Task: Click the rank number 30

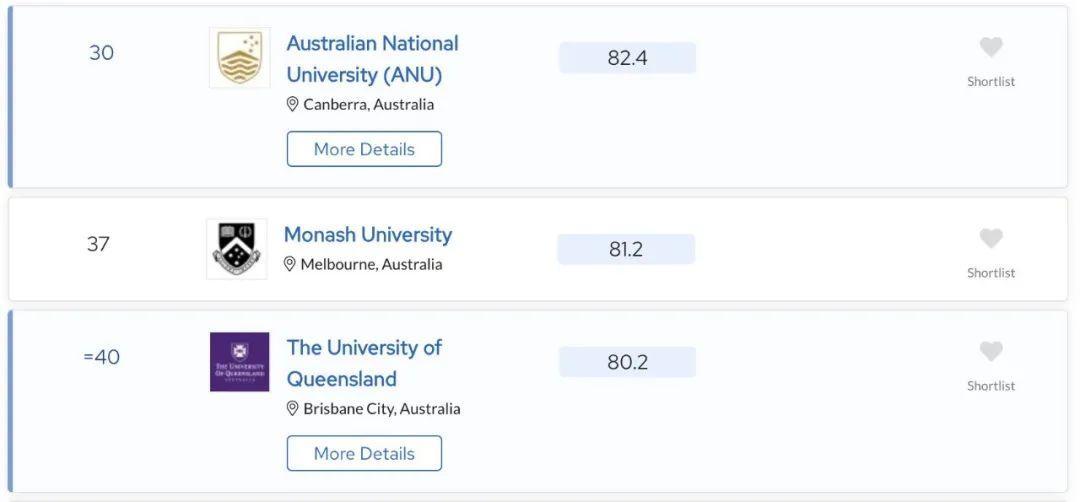Action: coord(102,53)
